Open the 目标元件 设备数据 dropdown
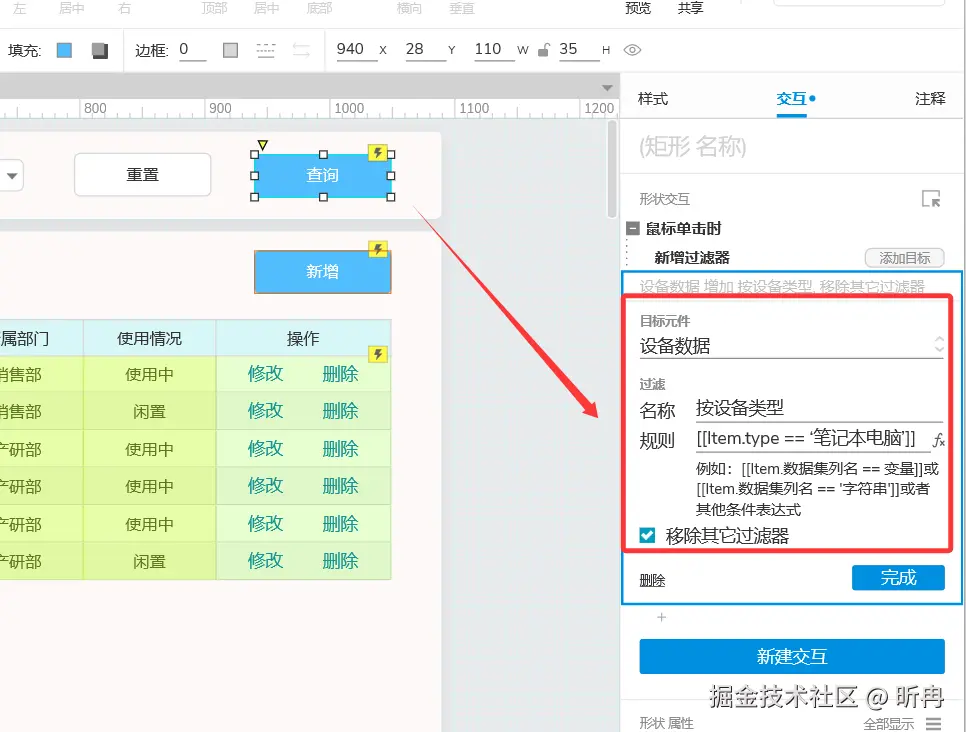This screenshot has width=966, height=732. pyautogui.click(x=791, y=346)
